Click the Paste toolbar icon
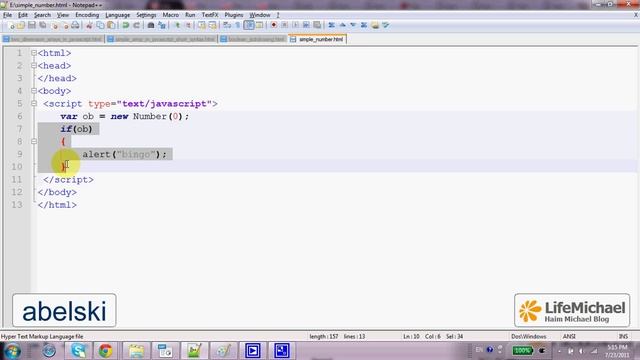Viewport: 640px width, 360px height. tap(111, 25)
